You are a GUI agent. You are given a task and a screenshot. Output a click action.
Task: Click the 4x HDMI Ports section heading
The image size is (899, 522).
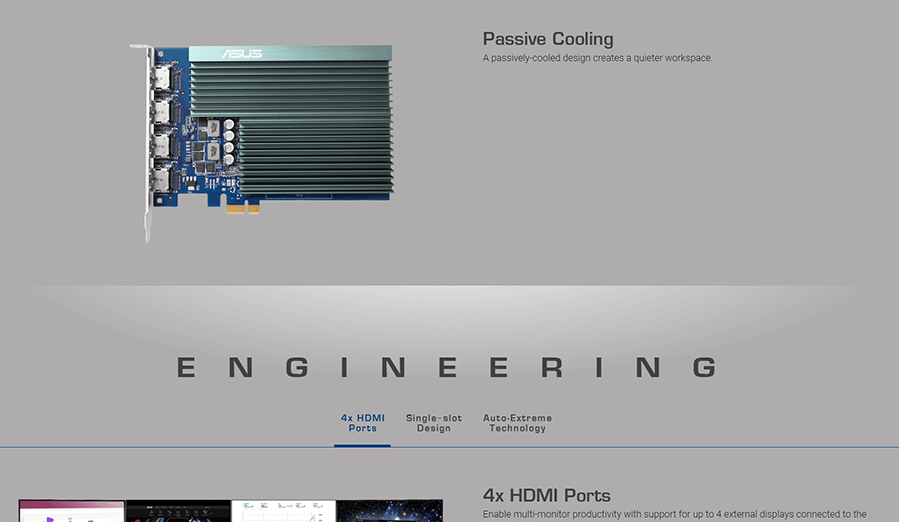[546, 495]
